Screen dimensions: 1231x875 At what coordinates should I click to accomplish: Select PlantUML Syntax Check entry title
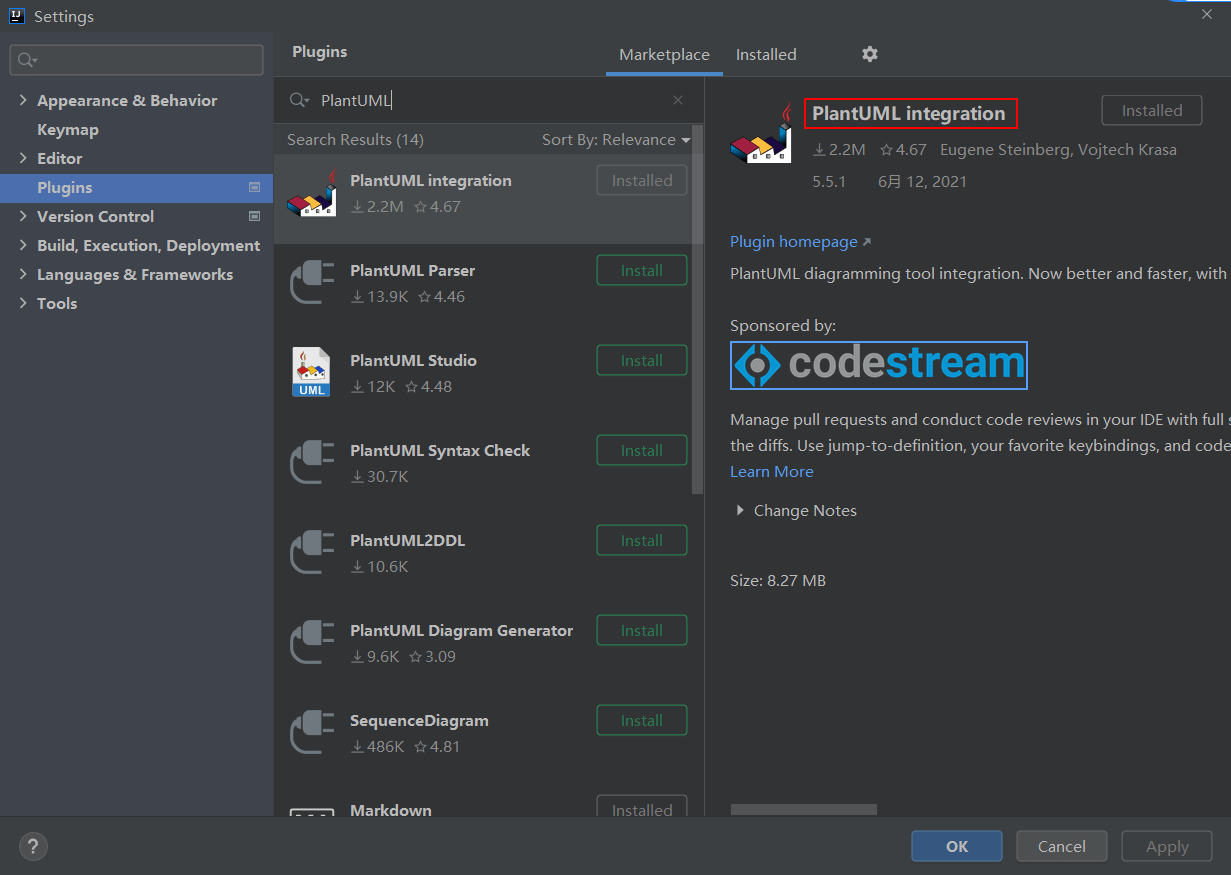pos(440,450)
